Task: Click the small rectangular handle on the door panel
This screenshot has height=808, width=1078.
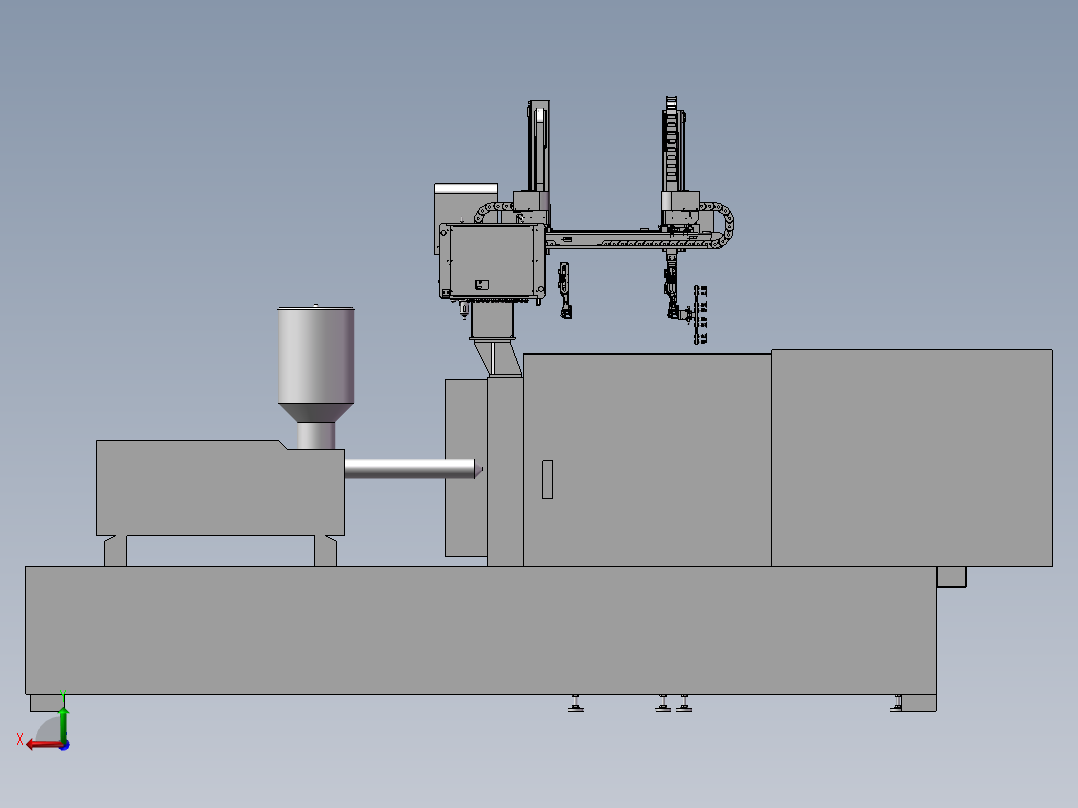Action: [x=547, y=479]
